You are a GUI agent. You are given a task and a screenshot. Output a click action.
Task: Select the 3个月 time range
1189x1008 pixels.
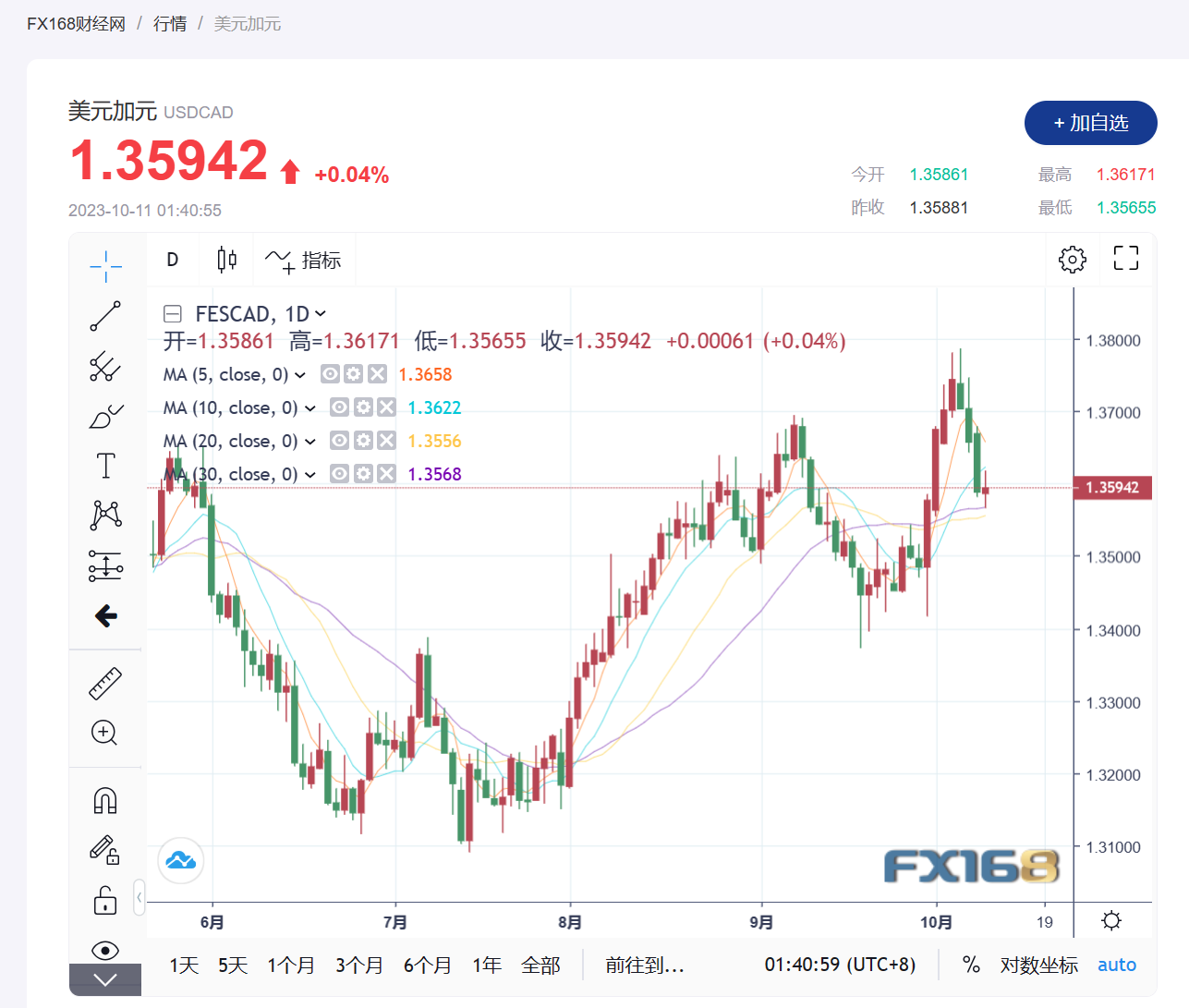pyautogui.click(x=358, y=965)
